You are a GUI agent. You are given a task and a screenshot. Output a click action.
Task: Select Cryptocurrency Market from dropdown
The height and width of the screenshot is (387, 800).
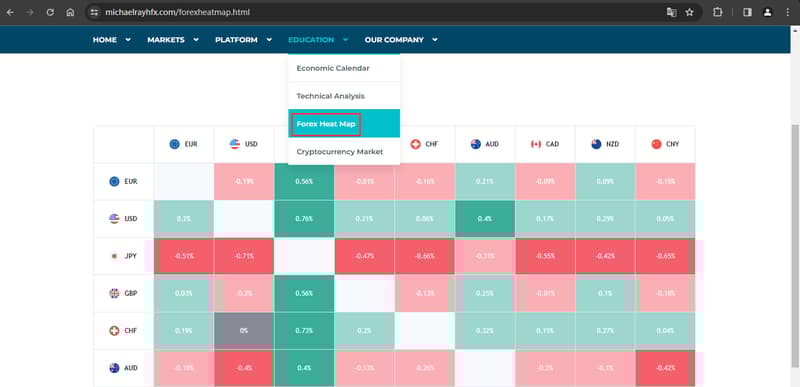coord(344,151)
